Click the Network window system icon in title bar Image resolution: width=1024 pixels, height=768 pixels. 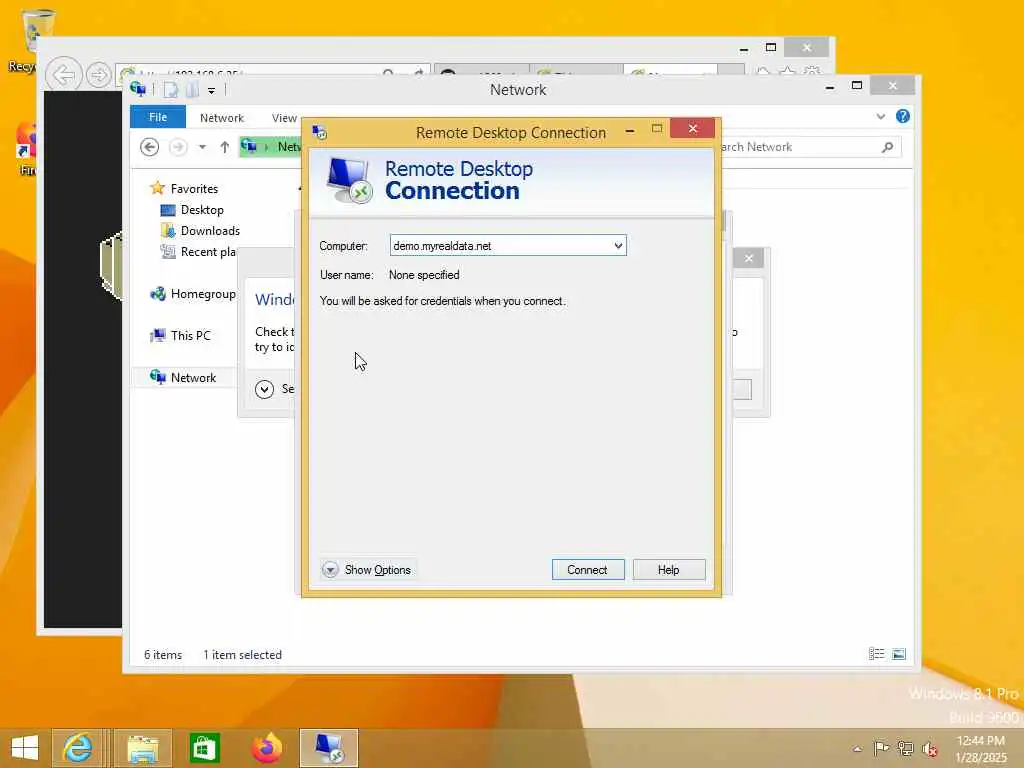coord(138,89)
